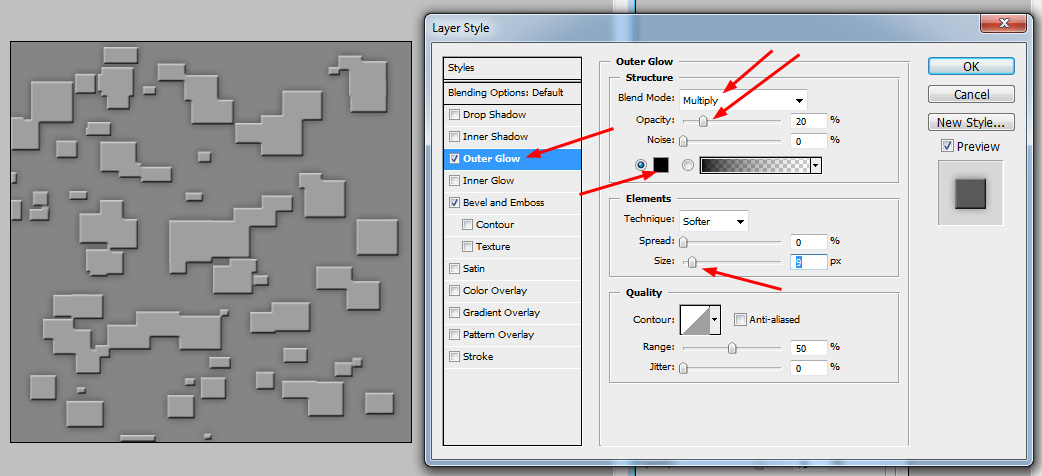The height and width of the screenshot is (476, 1042).
Task: Click the Noise slider handle
Action: click(683, 141)
